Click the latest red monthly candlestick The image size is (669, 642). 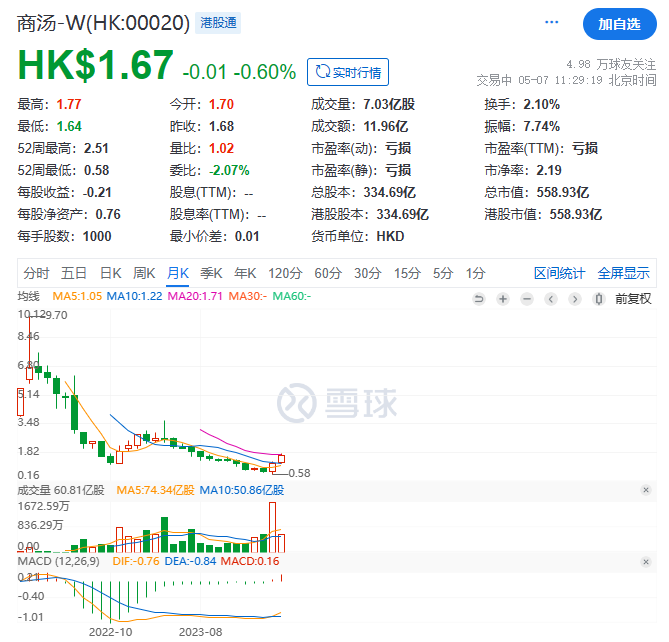pos(282,459)
